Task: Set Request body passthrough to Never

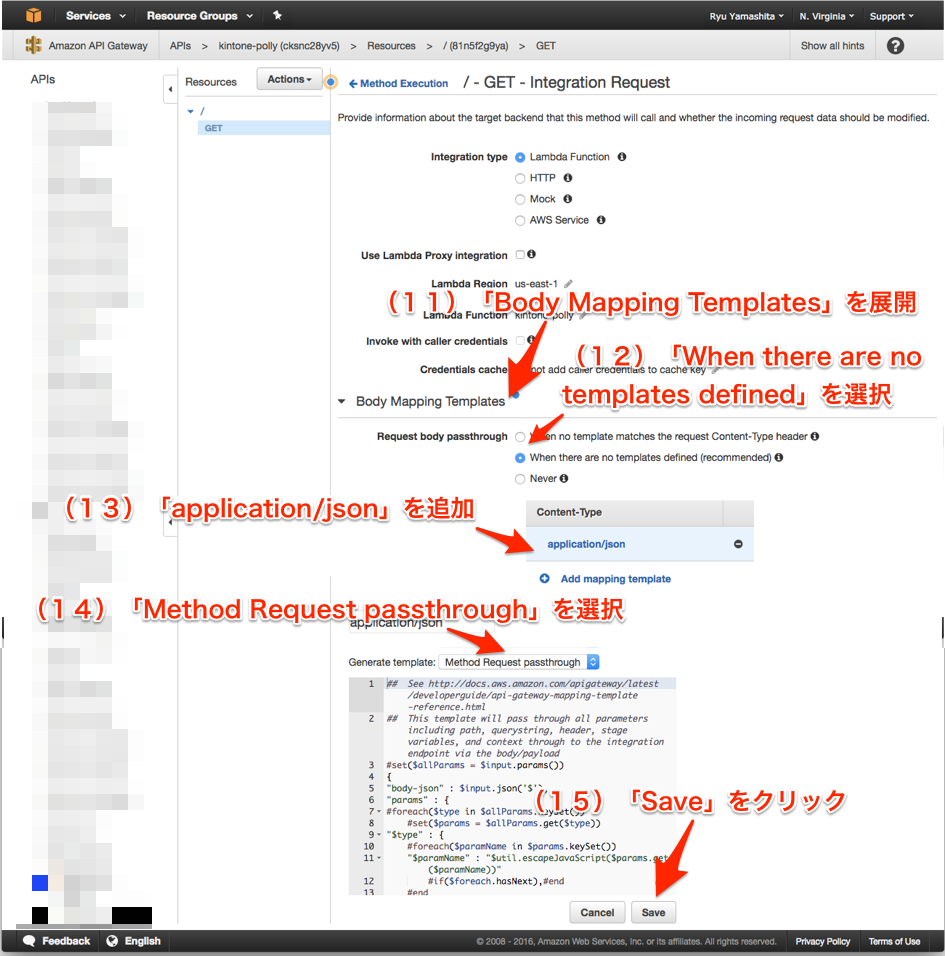Action: [x=520, y=478]
